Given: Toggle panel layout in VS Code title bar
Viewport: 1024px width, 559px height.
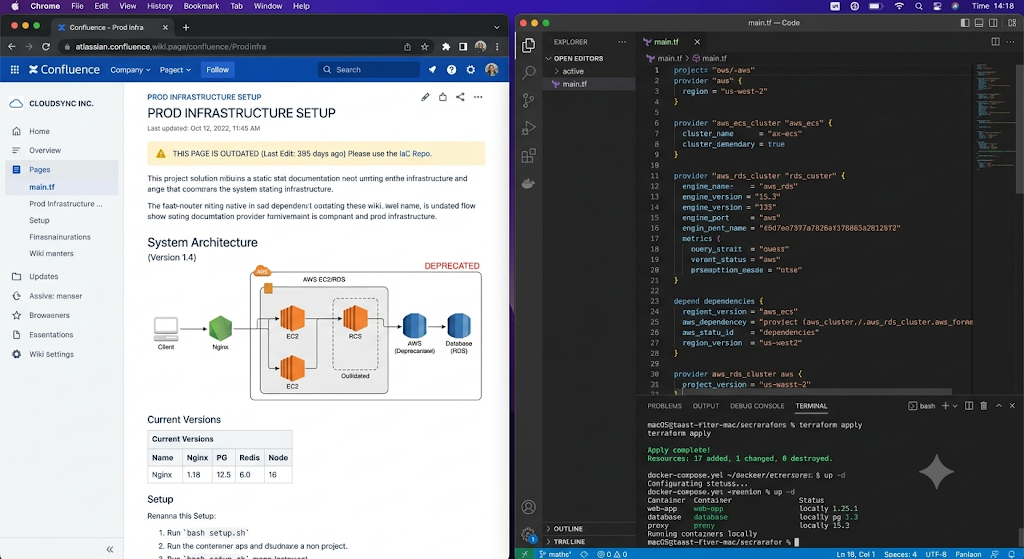Looking at the screenshot, I should coord(979,23).
